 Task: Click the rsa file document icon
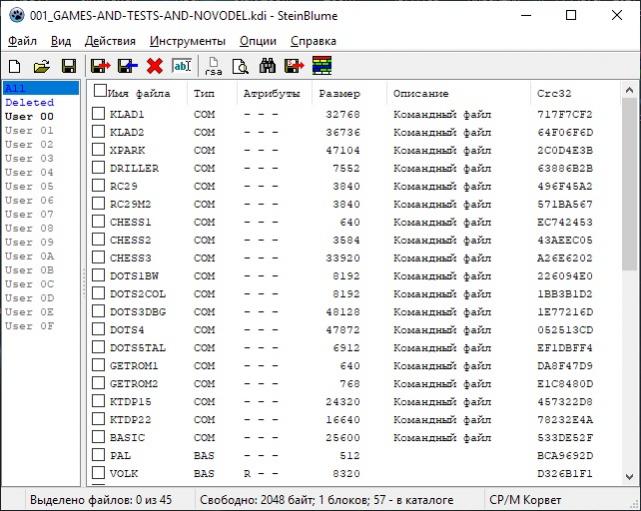click(x=213, y=66)
